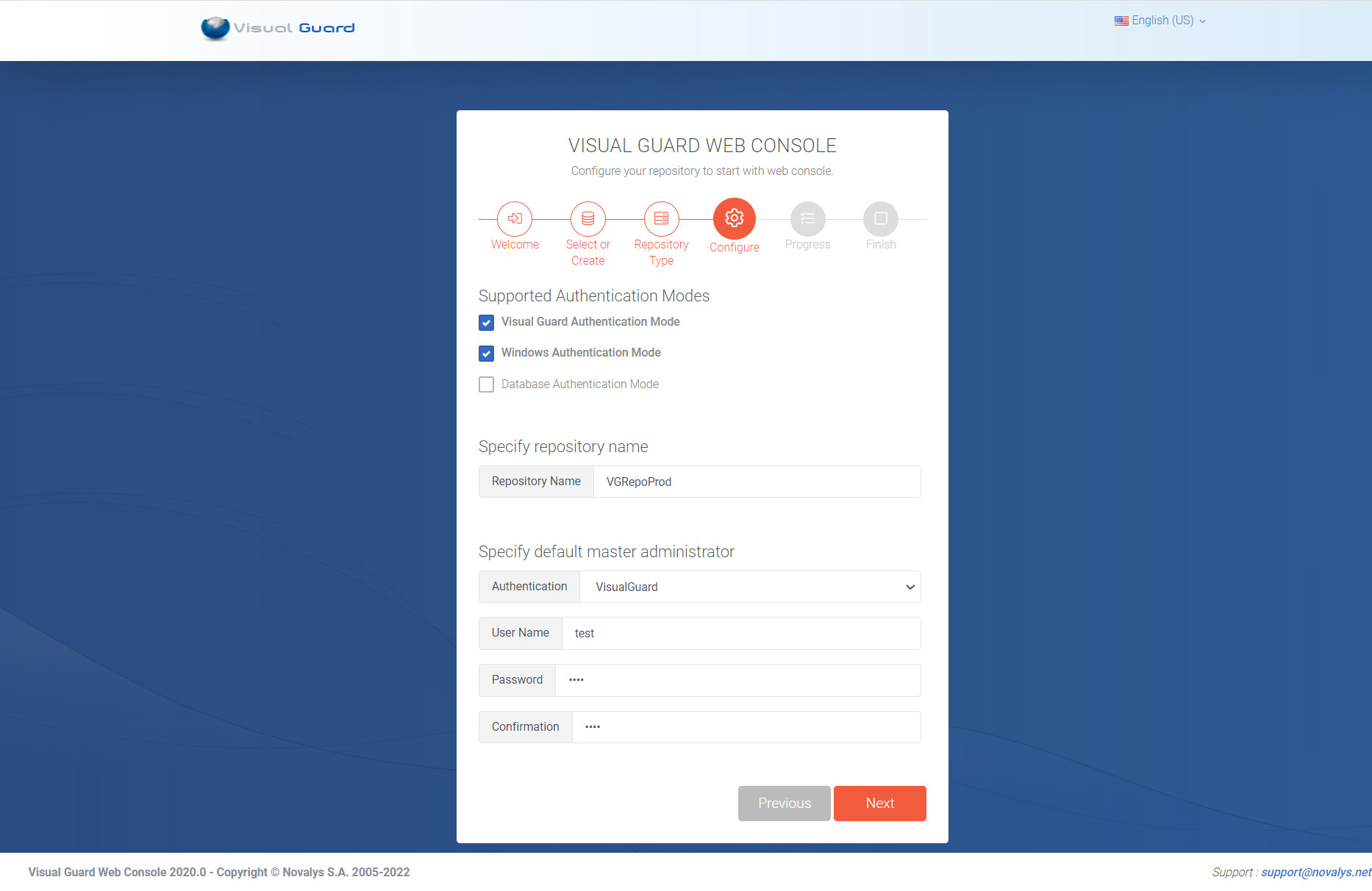Viewport: 1372px width, 891px height.
Task: Click the Previous button
Action: [784, 803]
